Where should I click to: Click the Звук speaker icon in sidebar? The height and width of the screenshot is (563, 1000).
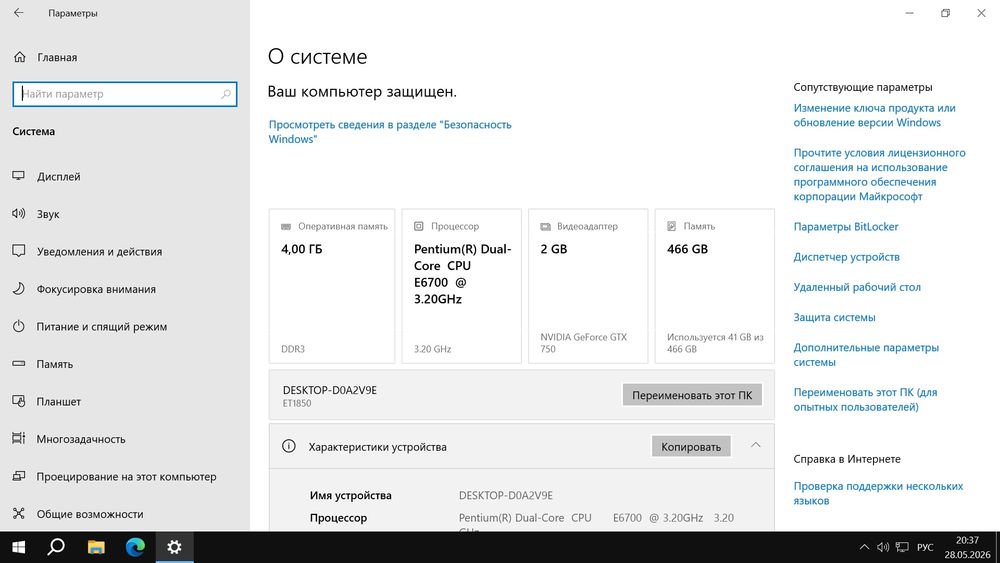point(18,214)
